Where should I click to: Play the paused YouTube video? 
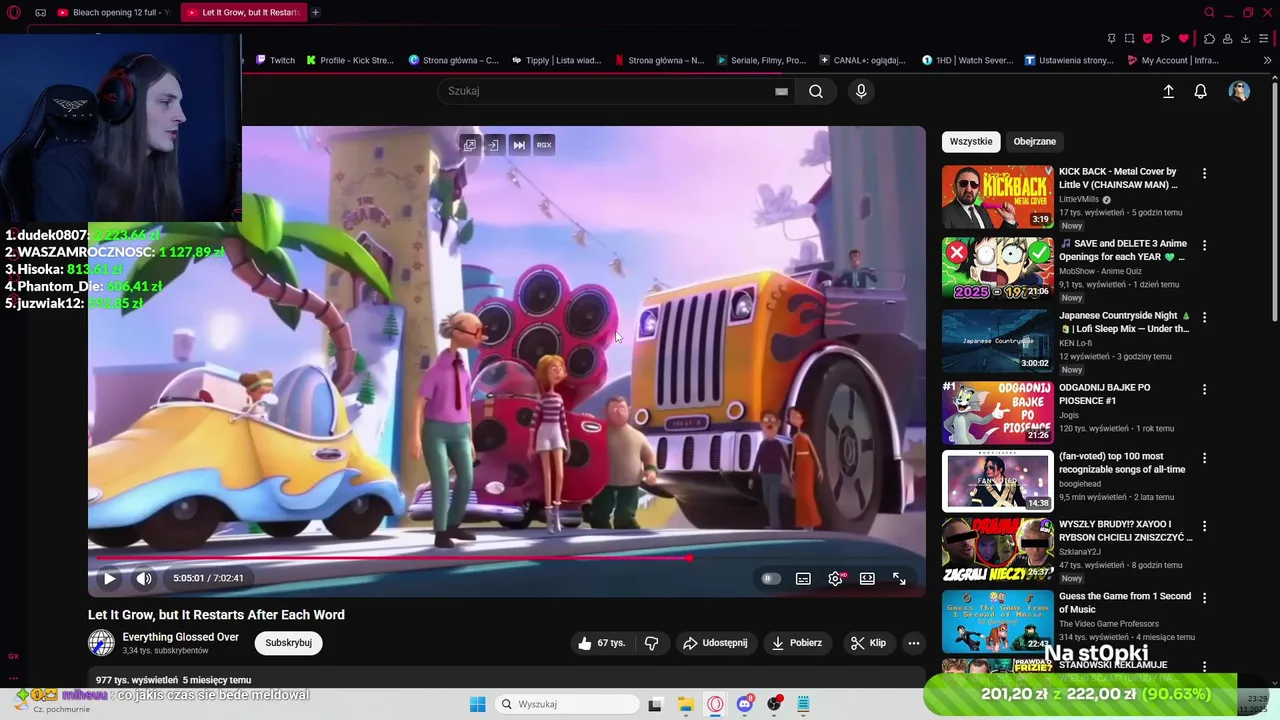110,578
